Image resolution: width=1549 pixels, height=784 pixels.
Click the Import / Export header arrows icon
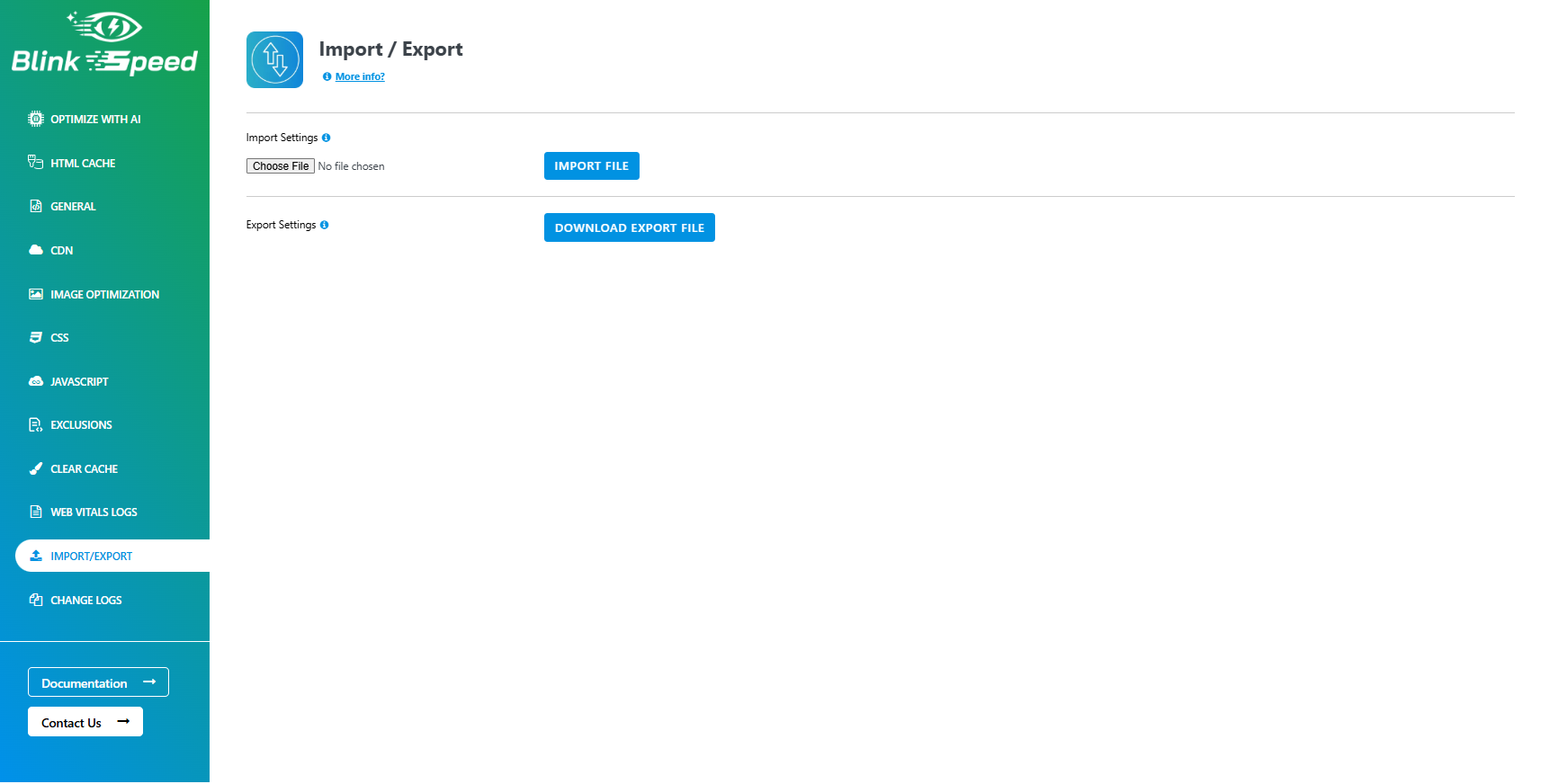click(x=274, y=60)
